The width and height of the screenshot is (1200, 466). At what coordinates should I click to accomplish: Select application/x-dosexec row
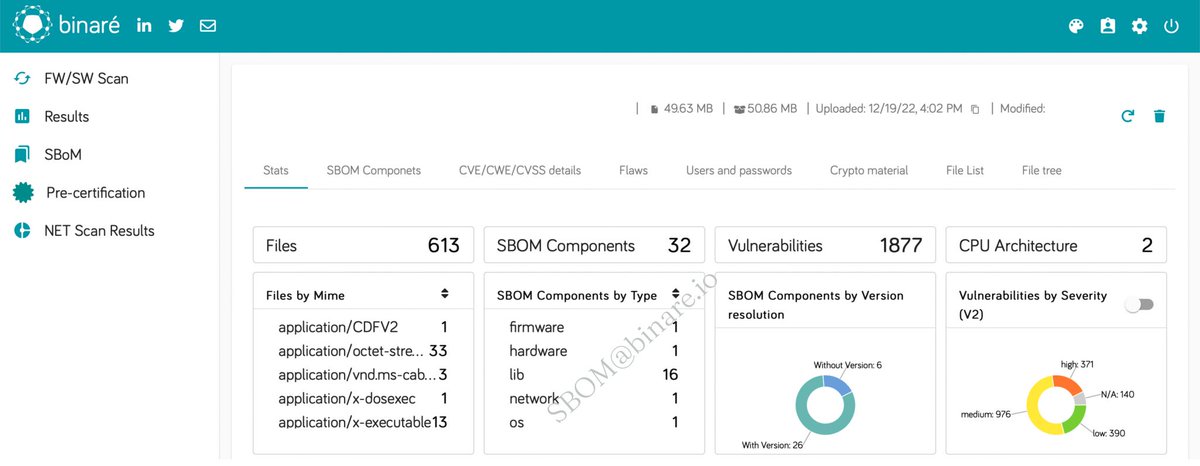tap(363, 399)
